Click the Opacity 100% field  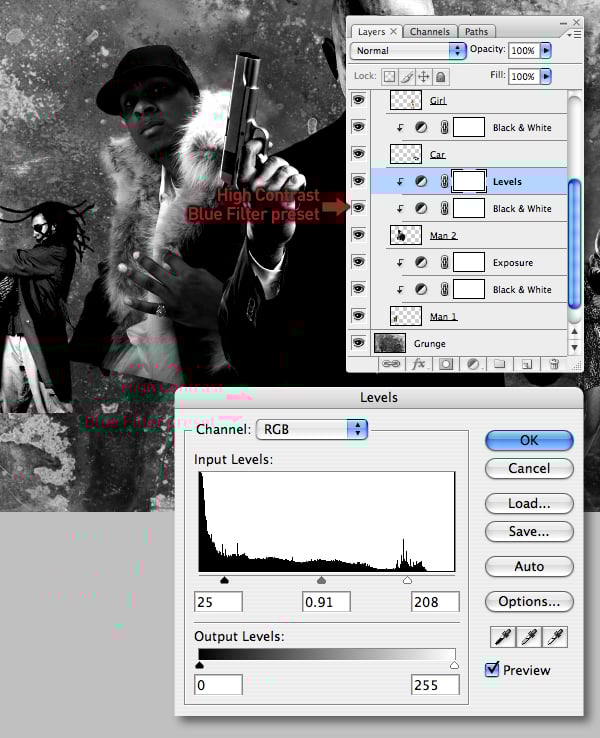point(523,50)
